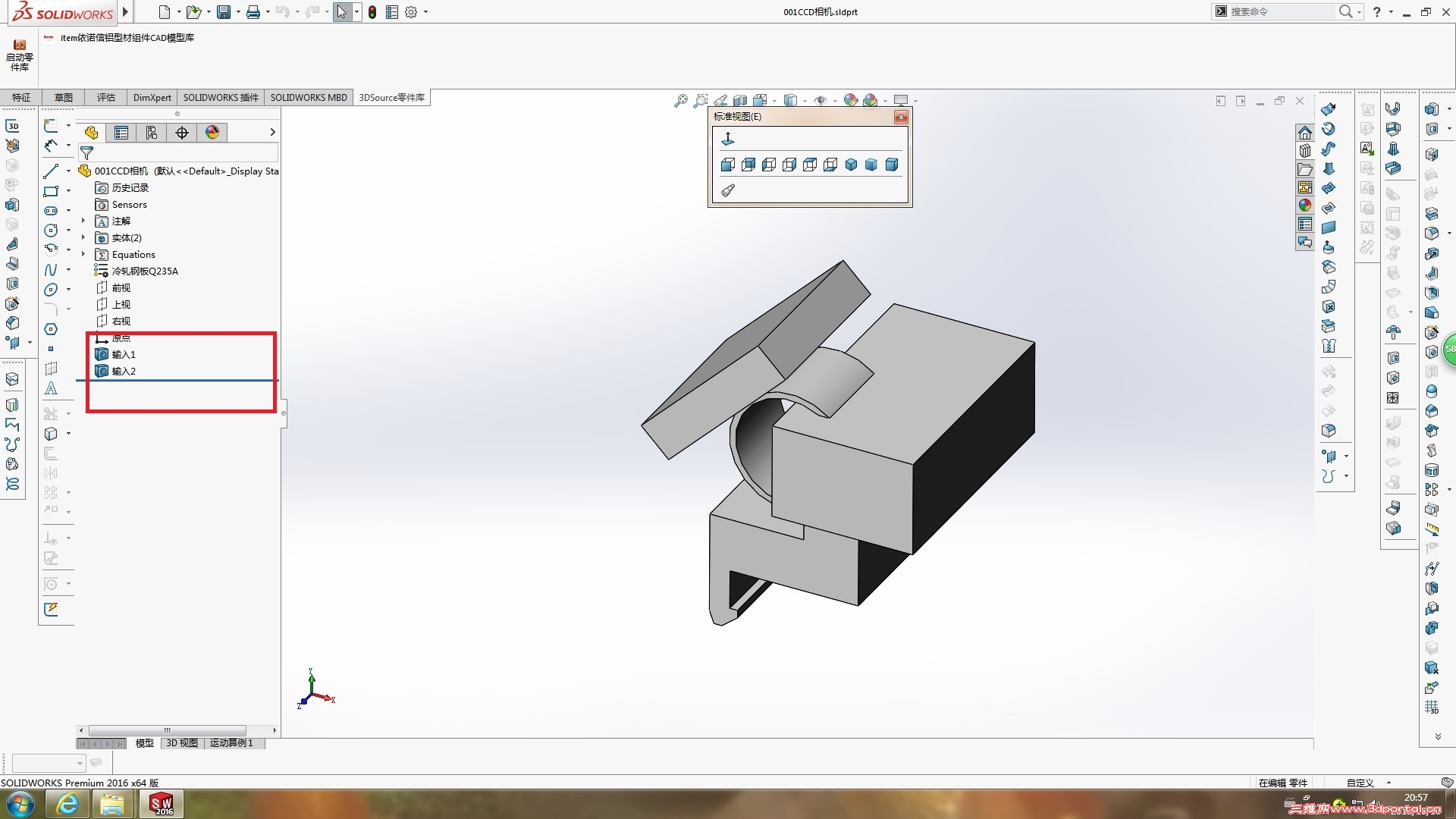Click the 运动算例1 motion study tab
The width and height of the screenshot is (1456, 819).
231,743
